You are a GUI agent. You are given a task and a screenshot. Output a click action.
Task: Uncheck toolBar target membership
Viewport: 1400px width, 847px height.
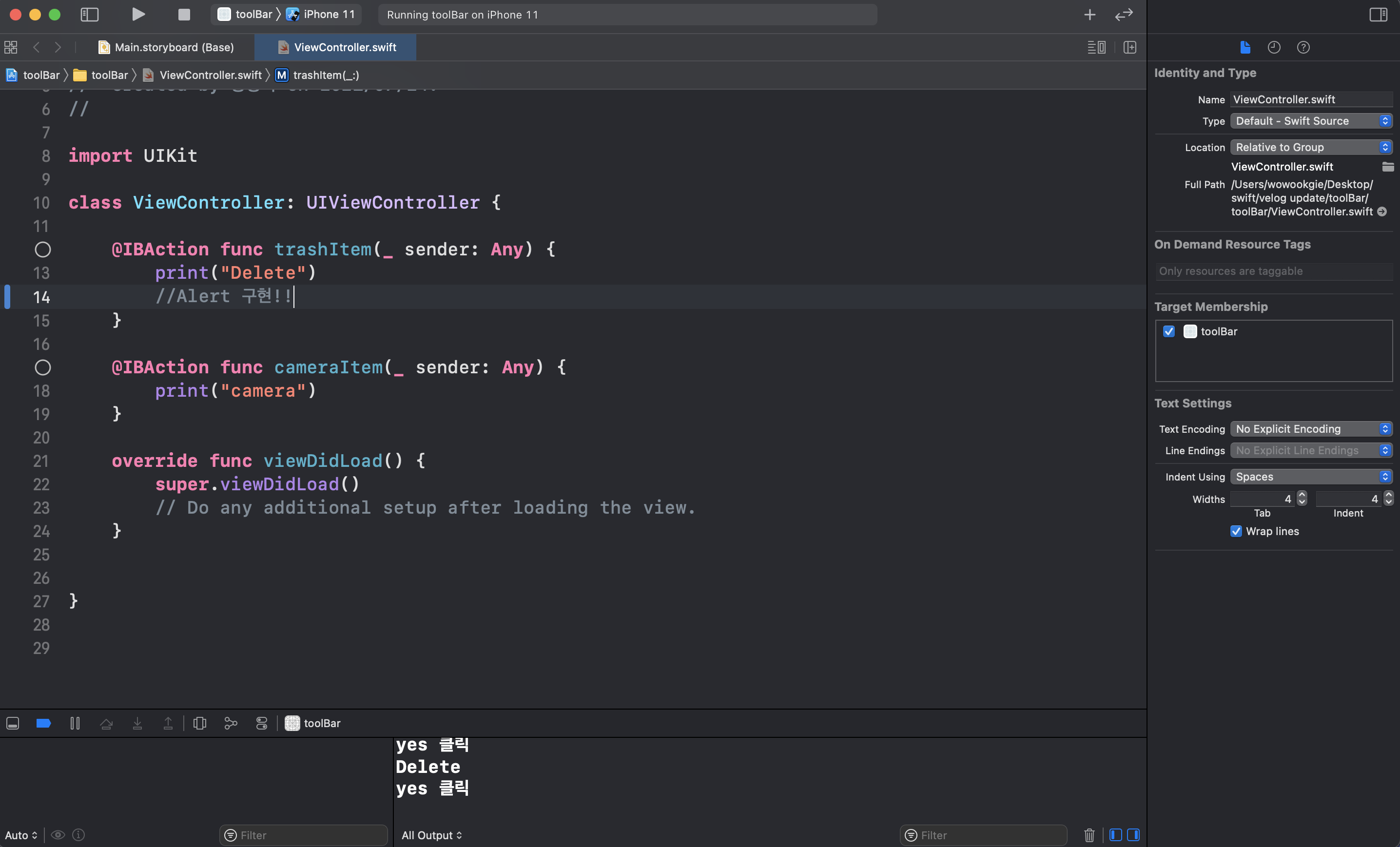point(1169,331)
